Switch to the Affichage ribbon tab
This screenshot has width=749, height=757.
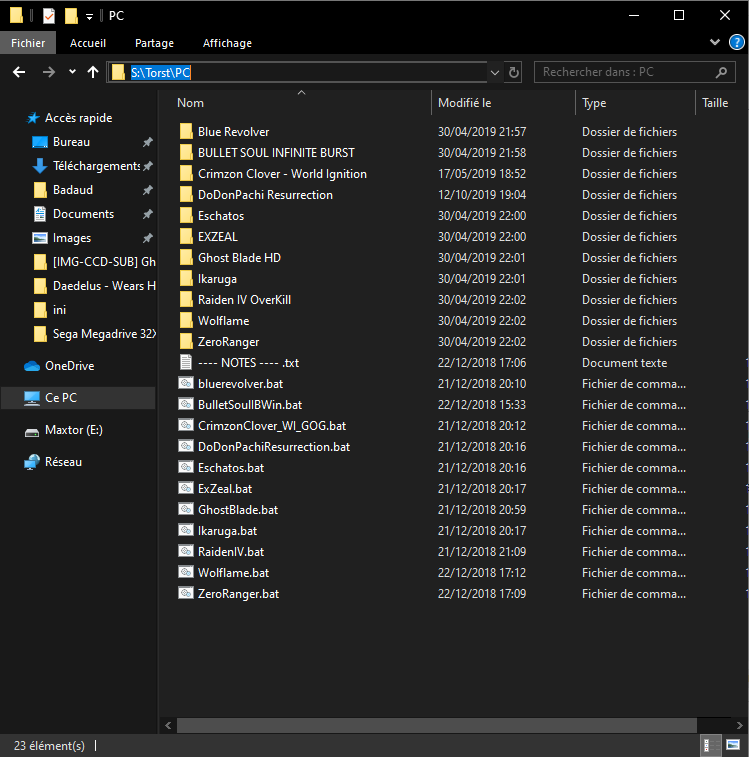click(x=227, y=43)
